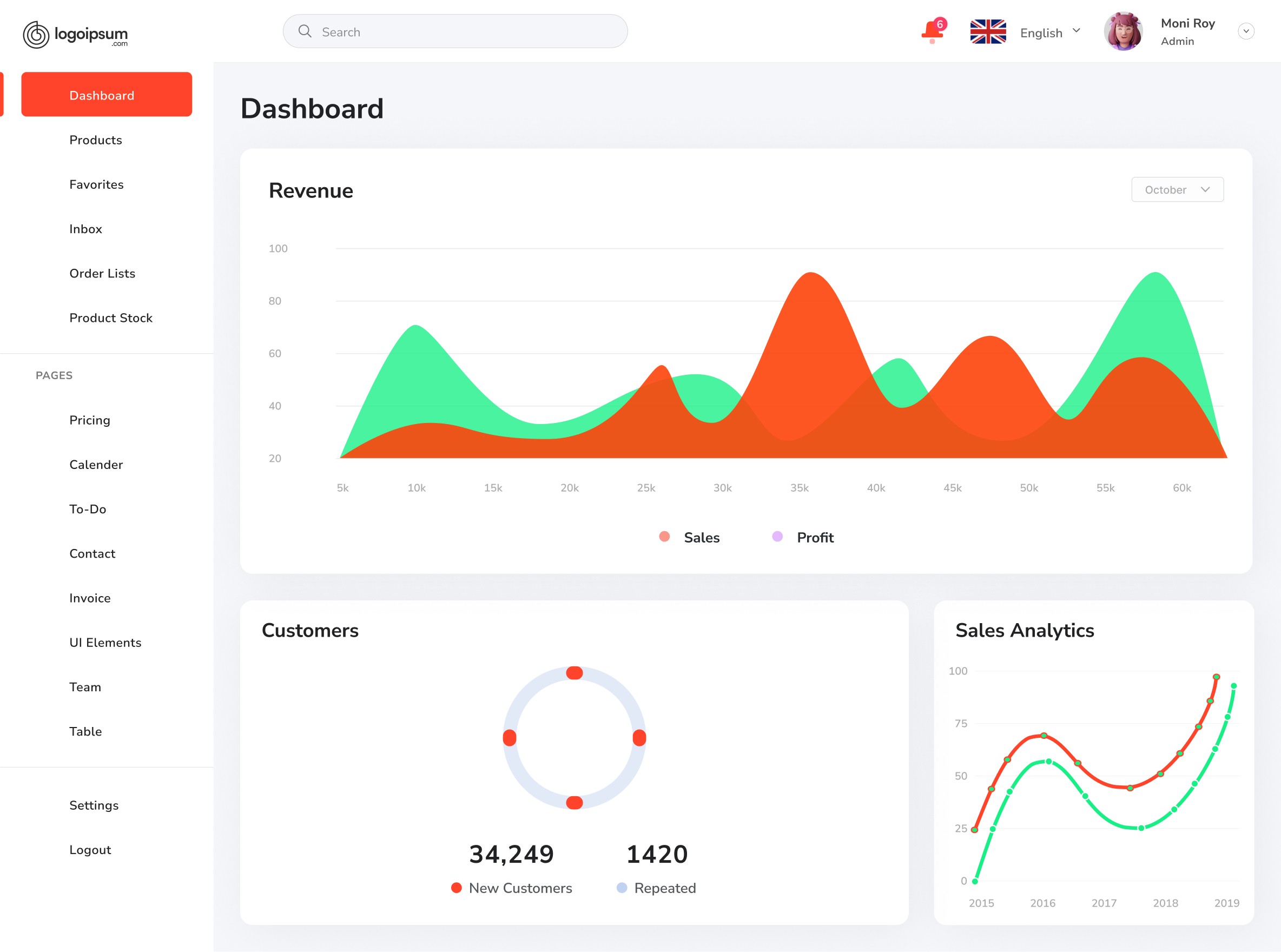Click the 34,249 new customers value
This screenshot has width=1281, height=952.
pyautogui.click(x=511, y=854)
